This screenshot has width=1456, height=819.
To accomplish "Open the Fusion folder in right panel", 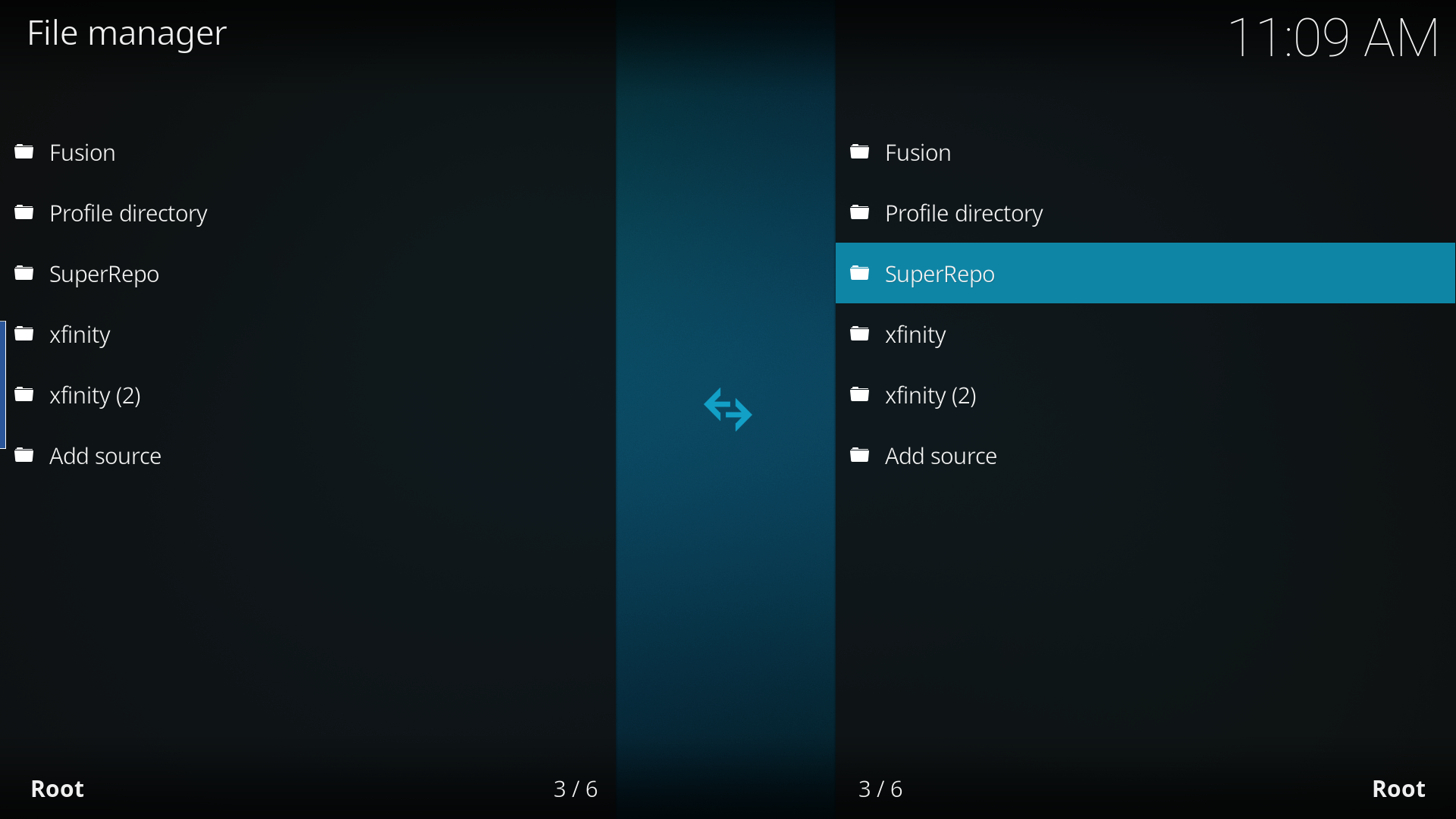I will pos(917,152).
